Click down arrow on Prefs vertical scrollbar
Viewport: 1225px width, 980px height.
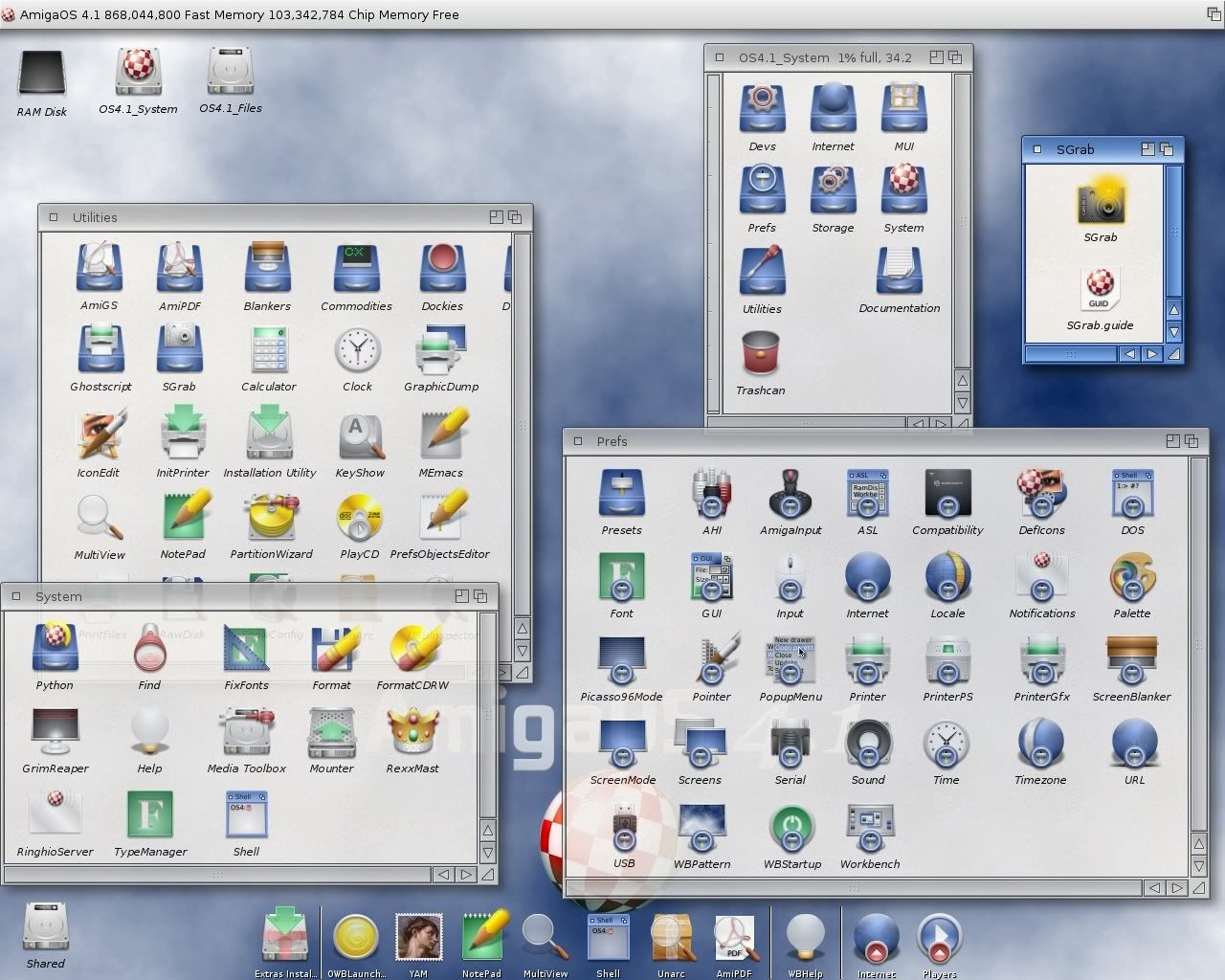1198,865
